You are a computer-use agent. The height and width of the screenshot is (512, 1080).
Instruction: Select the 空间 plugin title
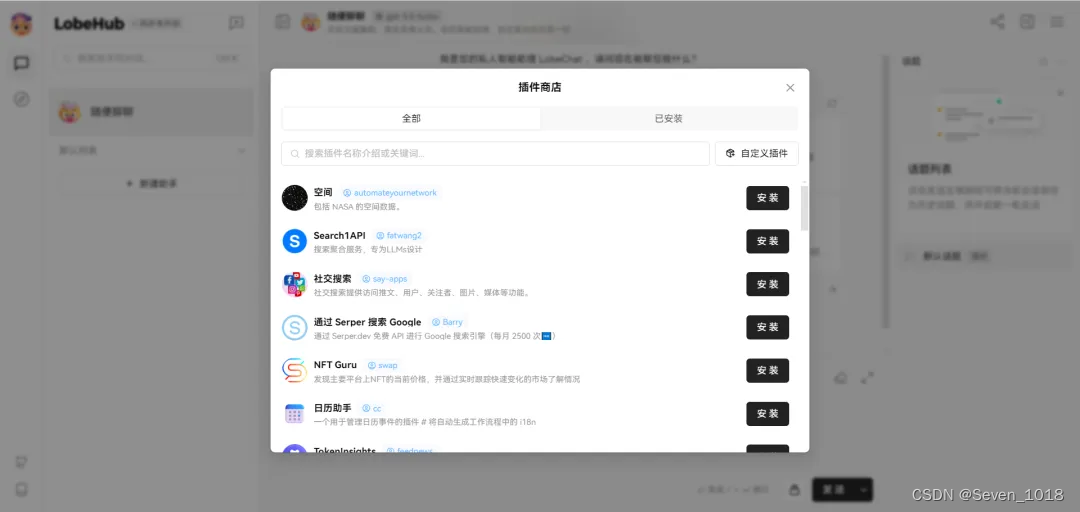coord(323,192)
